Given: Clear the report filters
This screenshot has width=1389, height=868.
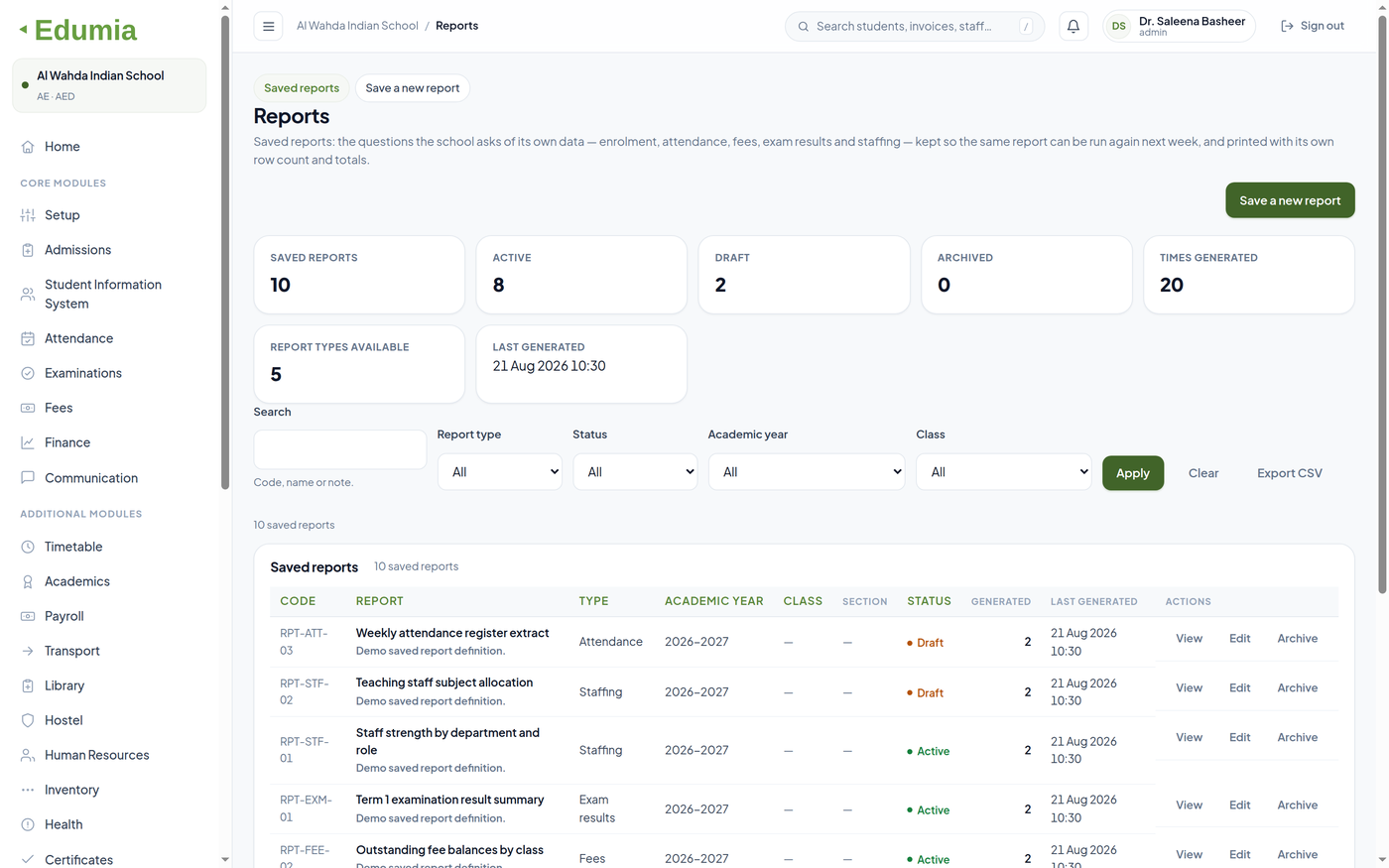Looking at the screenshot, I should coord(1203,473).
